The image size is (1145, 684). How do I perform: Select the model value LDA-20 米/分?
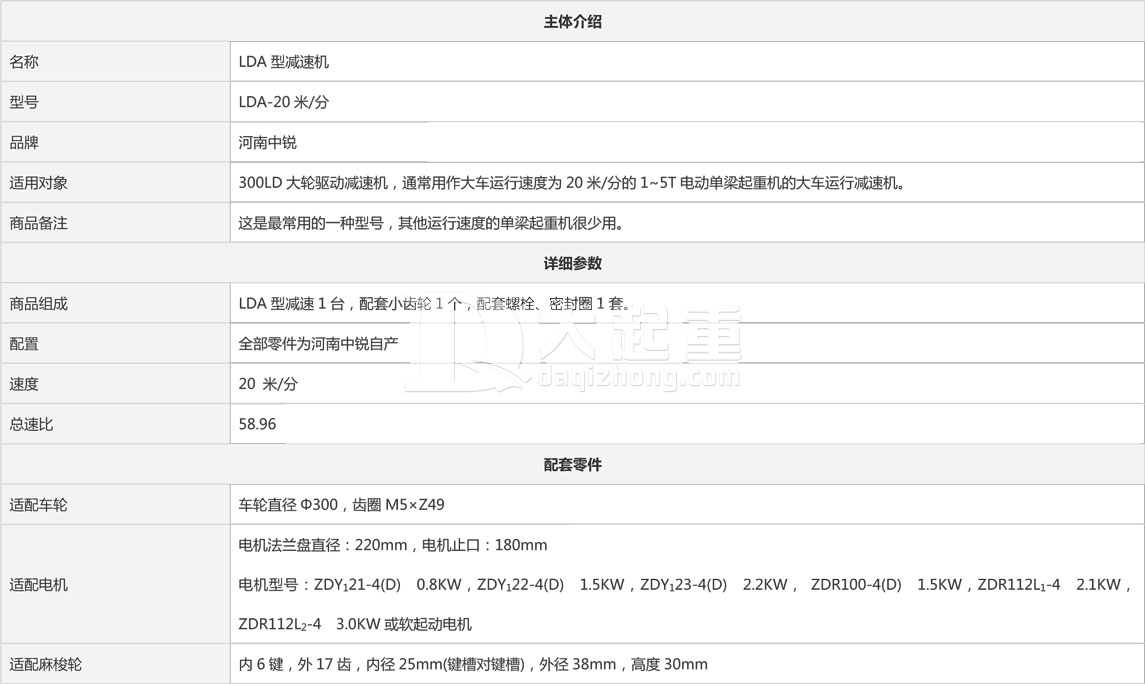[283, 102]
